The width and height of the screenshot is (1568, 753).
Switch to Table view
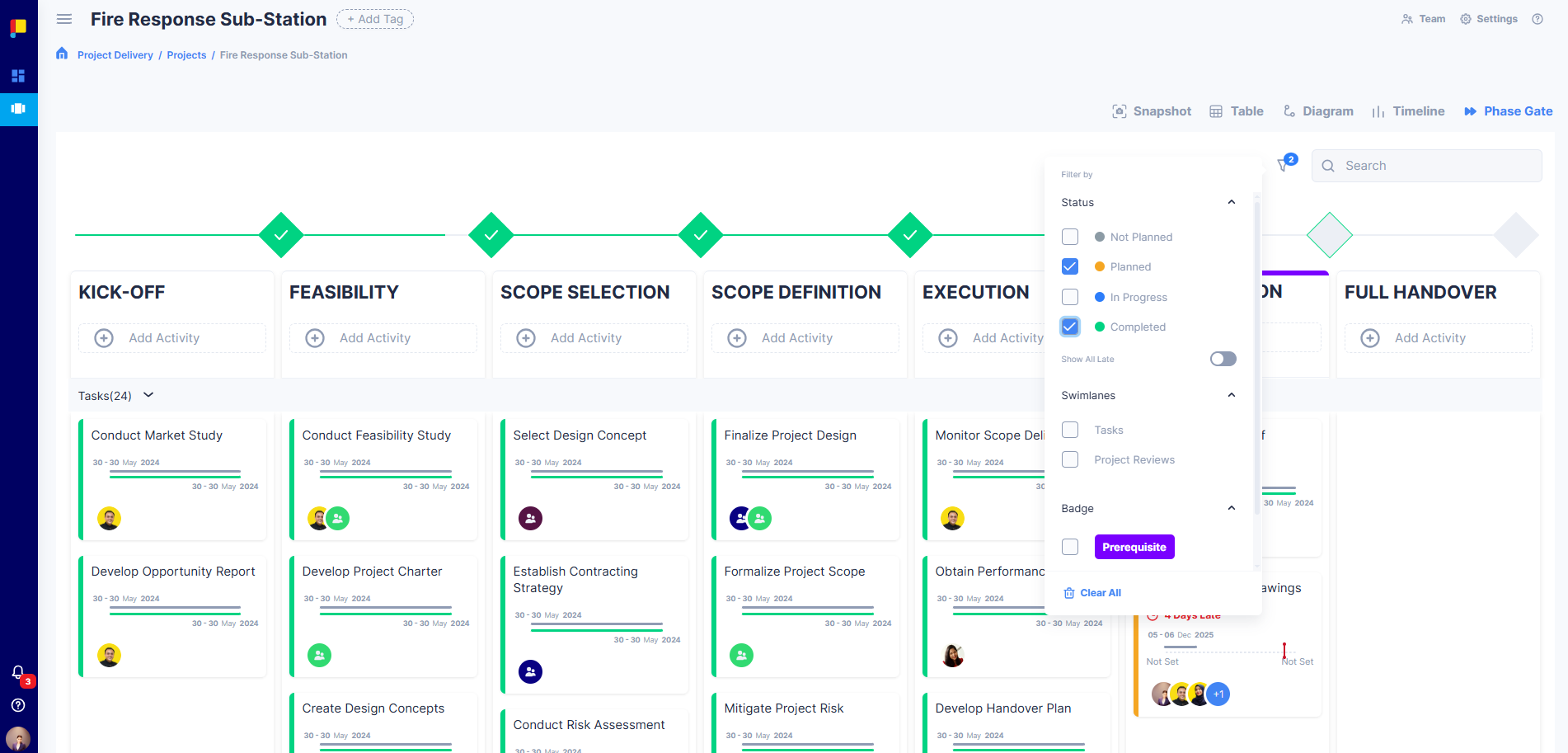(1237, 111)
